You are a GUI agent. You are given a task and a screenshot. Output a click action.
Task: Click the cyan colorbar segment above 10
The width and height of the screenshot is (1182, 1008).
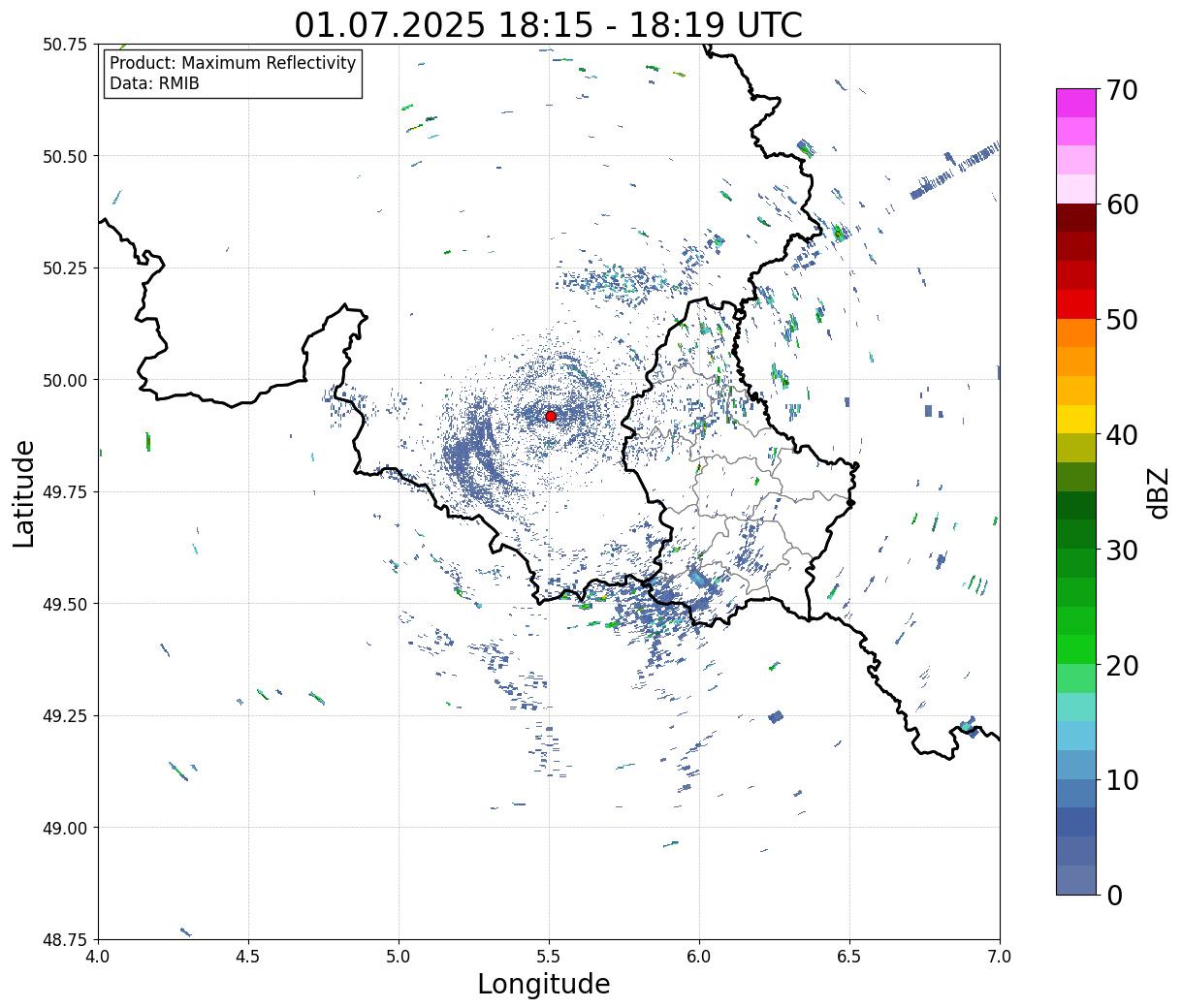[x=1076, y=736]
